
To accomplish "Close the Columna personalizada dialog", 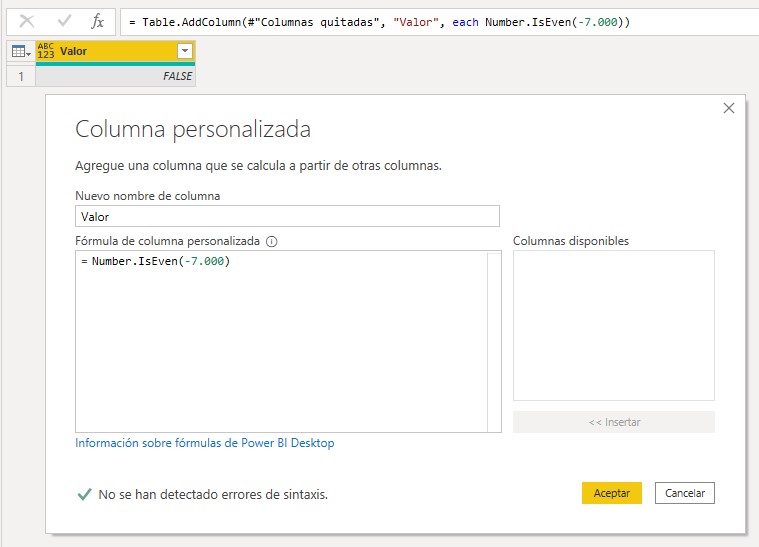I will click(x=729, y=108).
